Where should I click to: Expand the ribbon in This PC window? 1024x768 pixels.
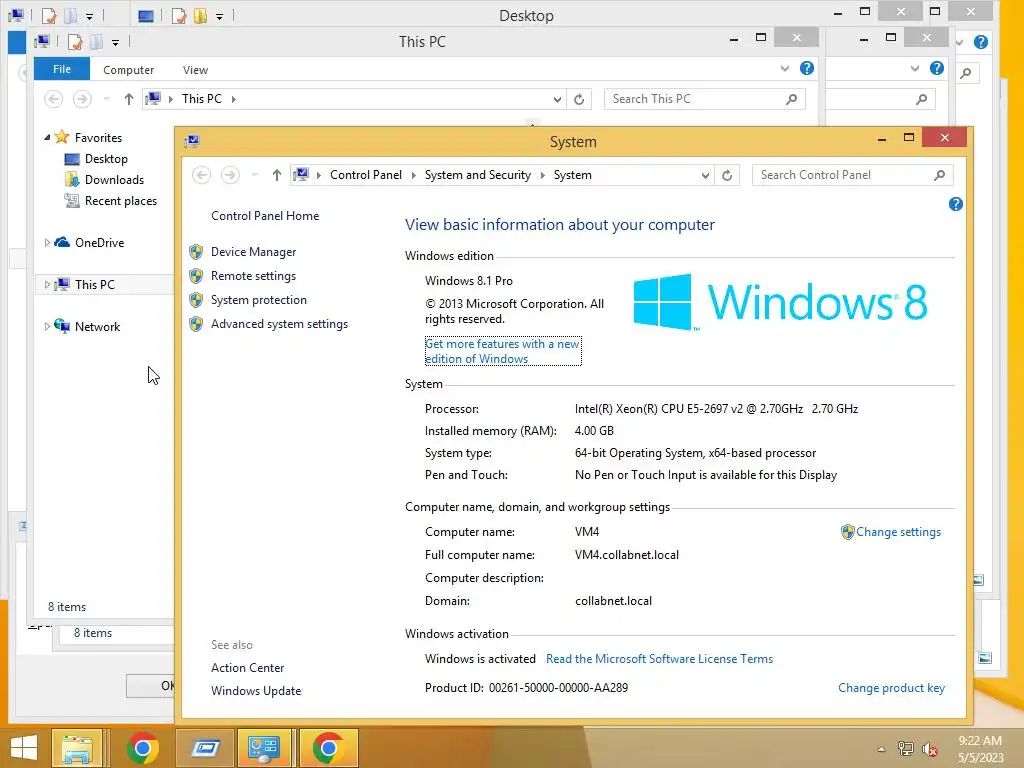(x=784, y=69)
